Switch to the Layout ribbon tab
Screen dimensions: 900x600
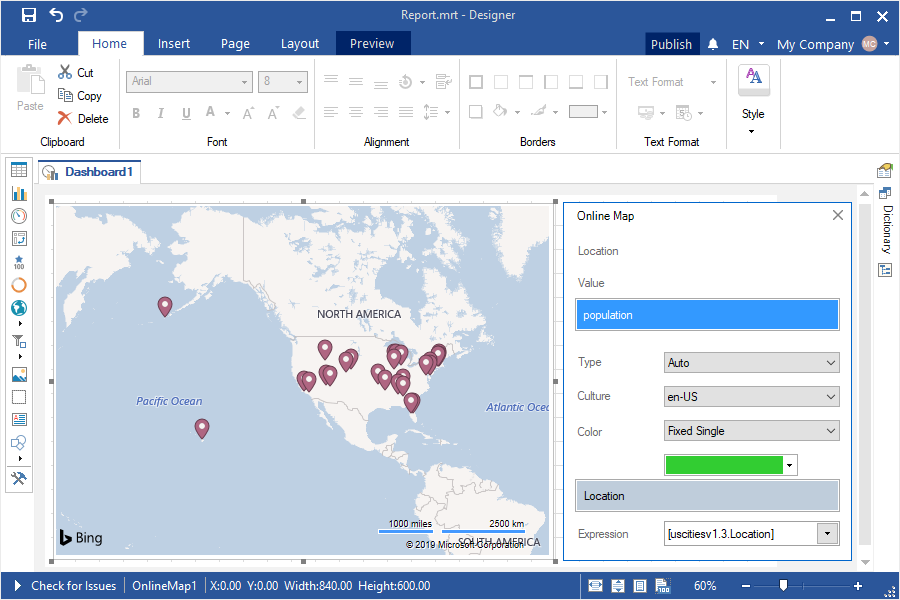coord(300,44)
